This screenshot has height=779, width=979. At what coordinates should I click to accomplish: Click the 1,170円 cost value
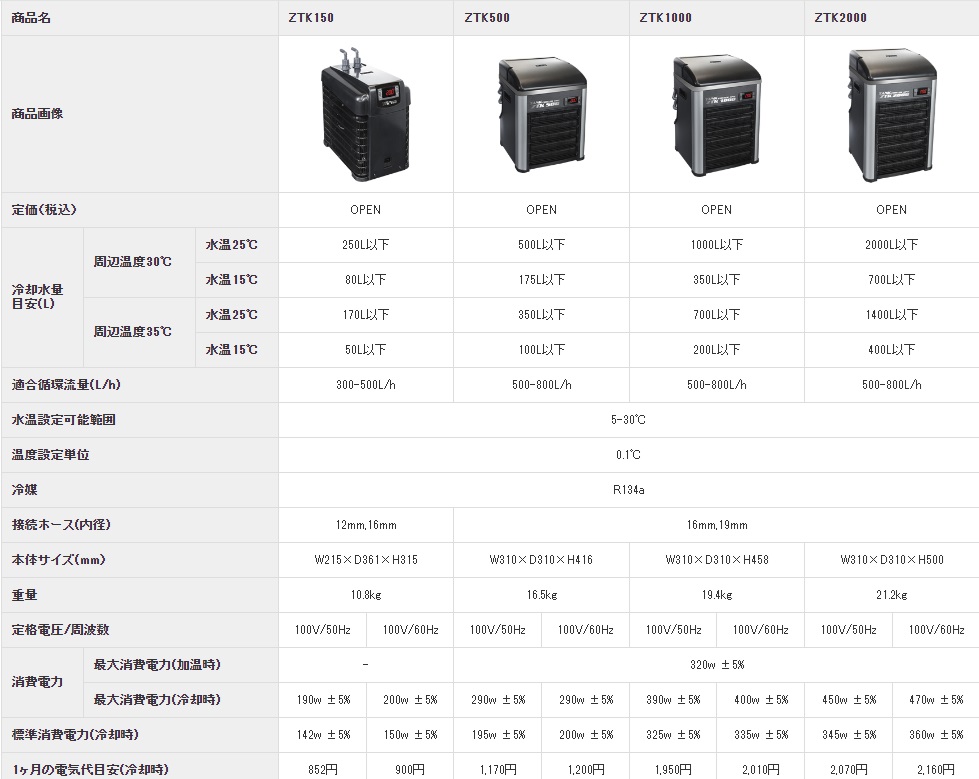pyautogui.click(x=498, y=769)
